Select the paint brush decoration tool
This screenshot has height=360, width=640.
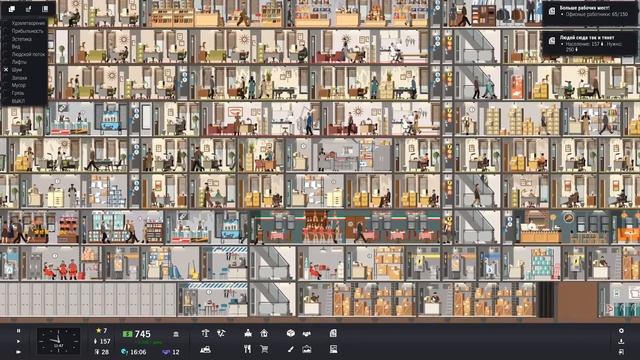(290, 349)
